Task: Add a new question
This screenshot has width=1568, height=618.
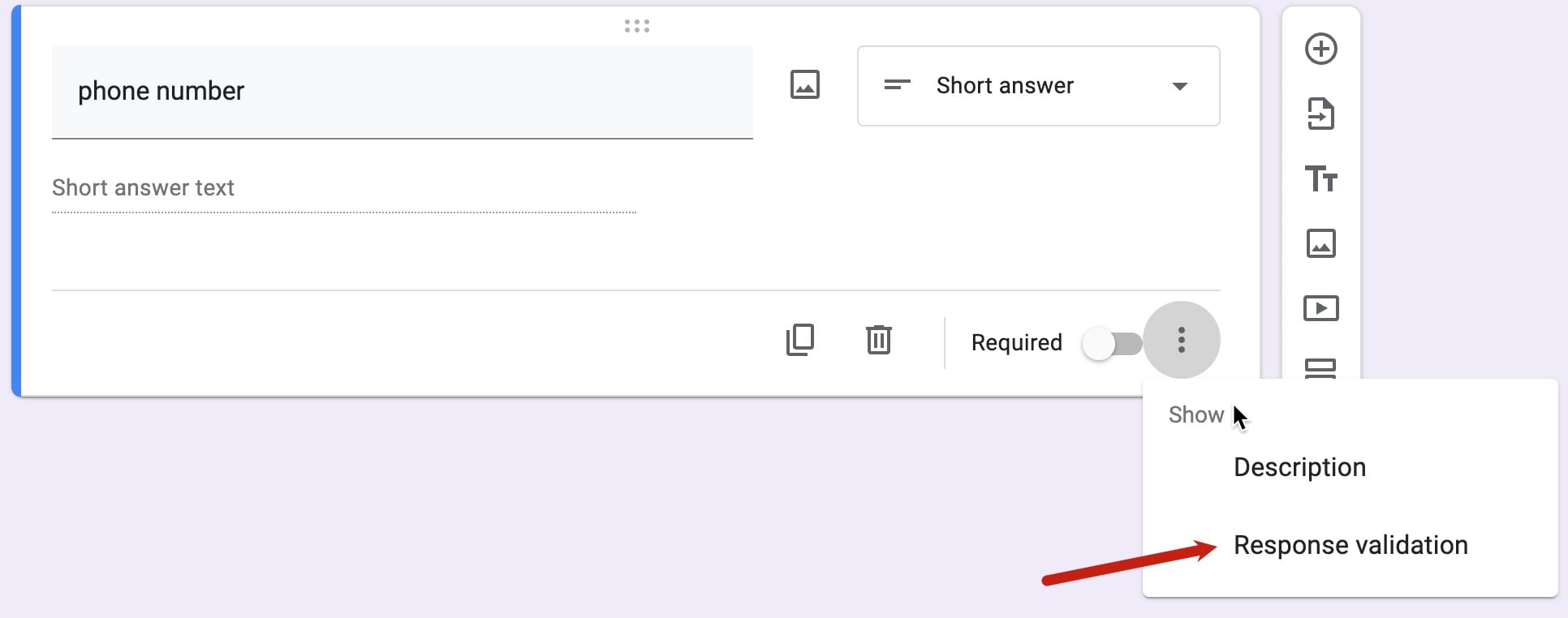Action: click(1322, 49)
